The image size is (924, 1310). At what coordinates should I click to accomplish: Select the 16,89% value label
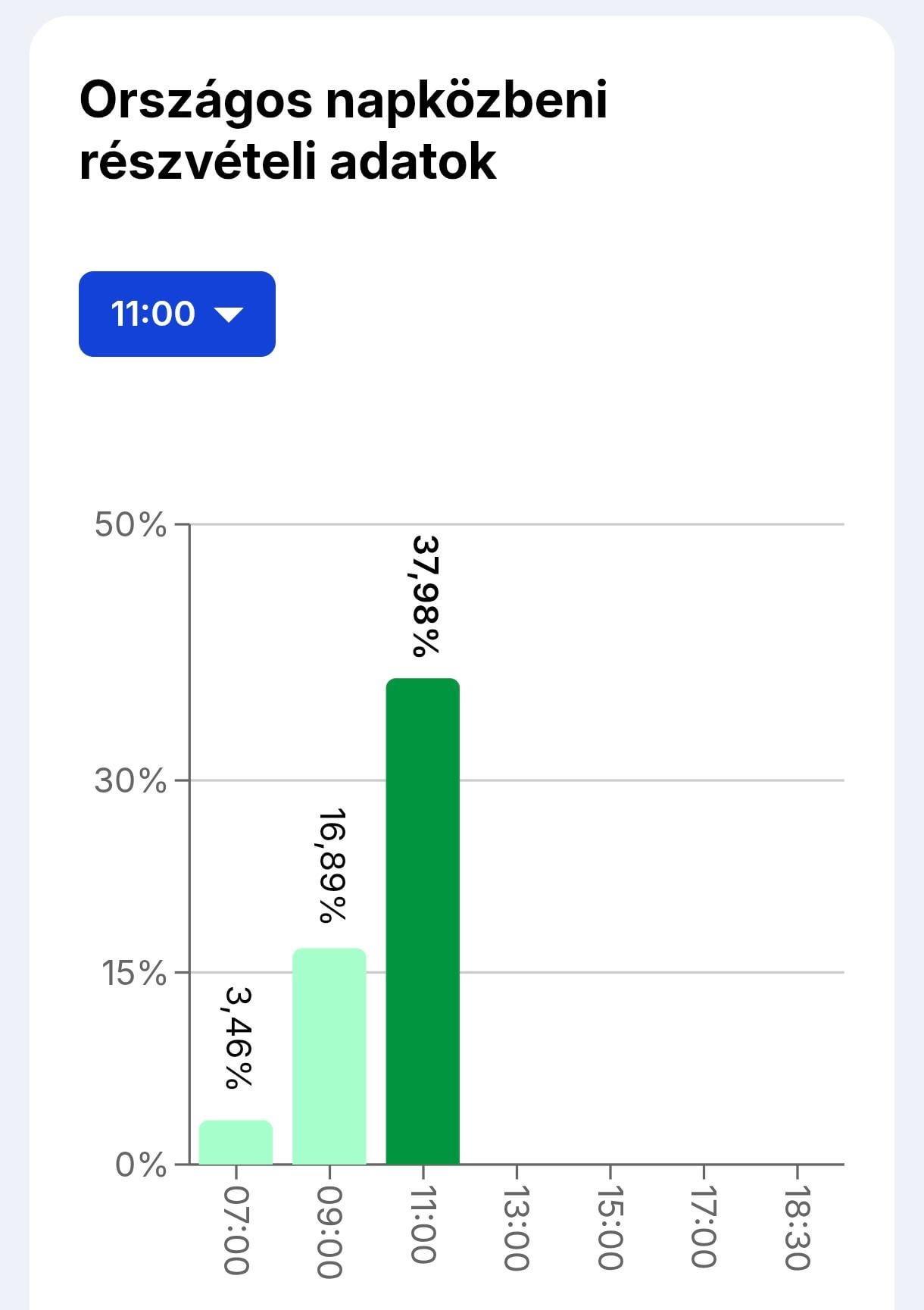[x=332, y=866]
